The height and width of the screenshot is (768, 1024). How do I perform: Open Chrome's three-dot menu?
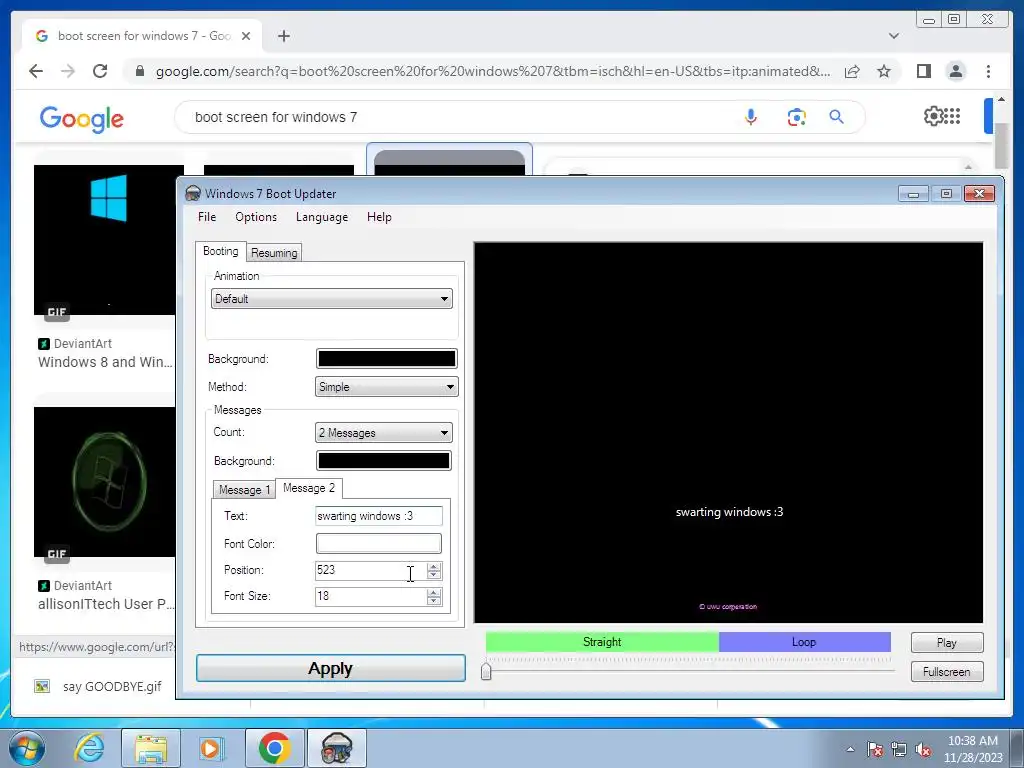pyautogui.click(x=988, y=71)
